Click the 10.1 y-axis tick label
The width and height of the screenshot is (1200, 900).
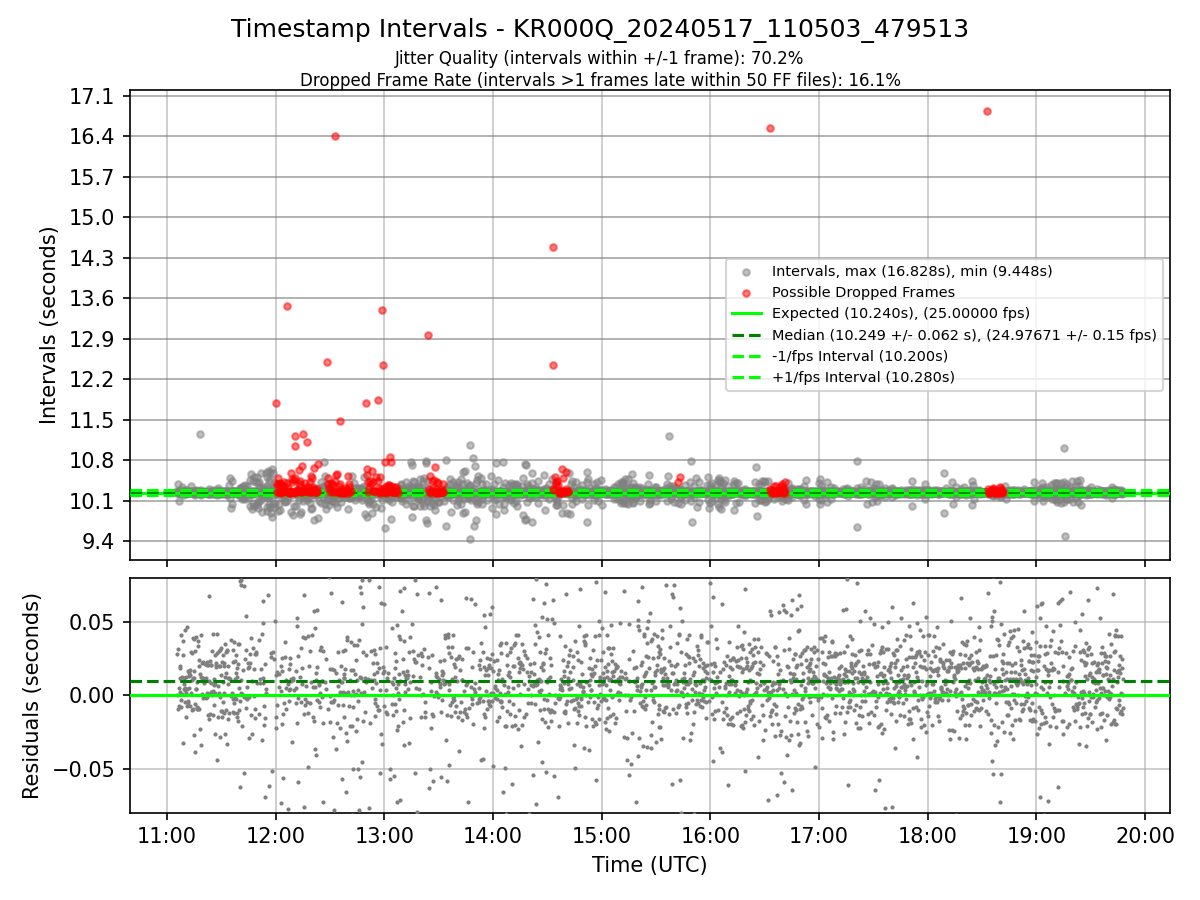point(93,501)
